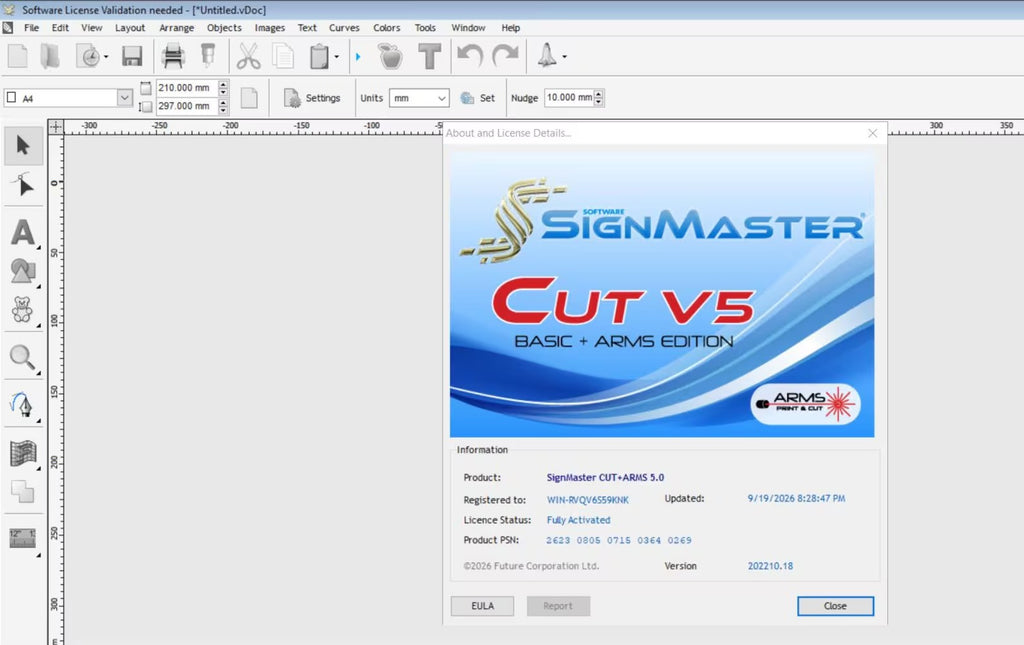The height and width of the screenshot is (645, 1024).
Task: Open the Tools menu
Action: (425, 28)
